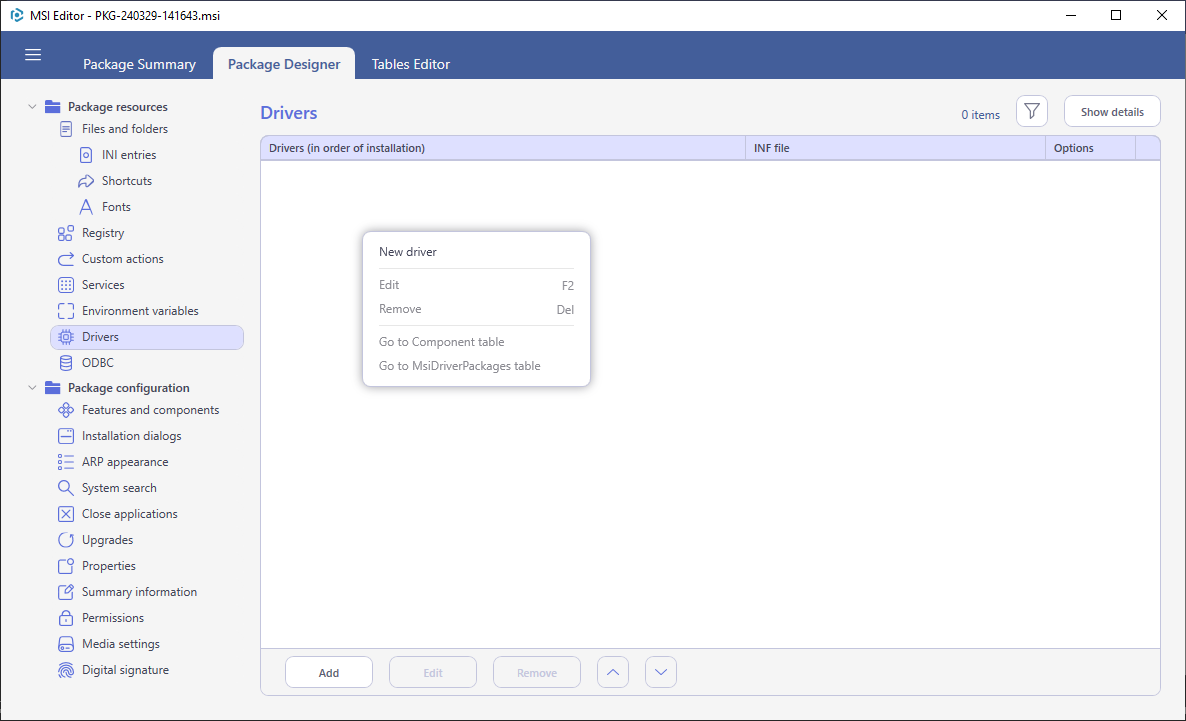1186x721 pixels.
Task: Click the Files and folders icon
Action: 66,129
